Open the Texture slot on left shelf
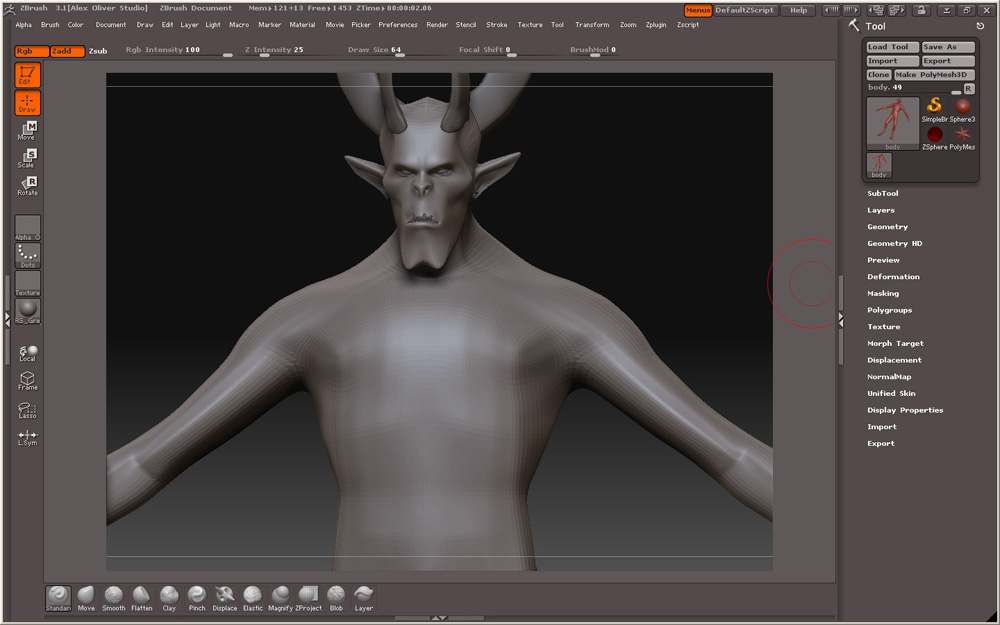The width and height of the screenshot is (1000, 625). 27,283
